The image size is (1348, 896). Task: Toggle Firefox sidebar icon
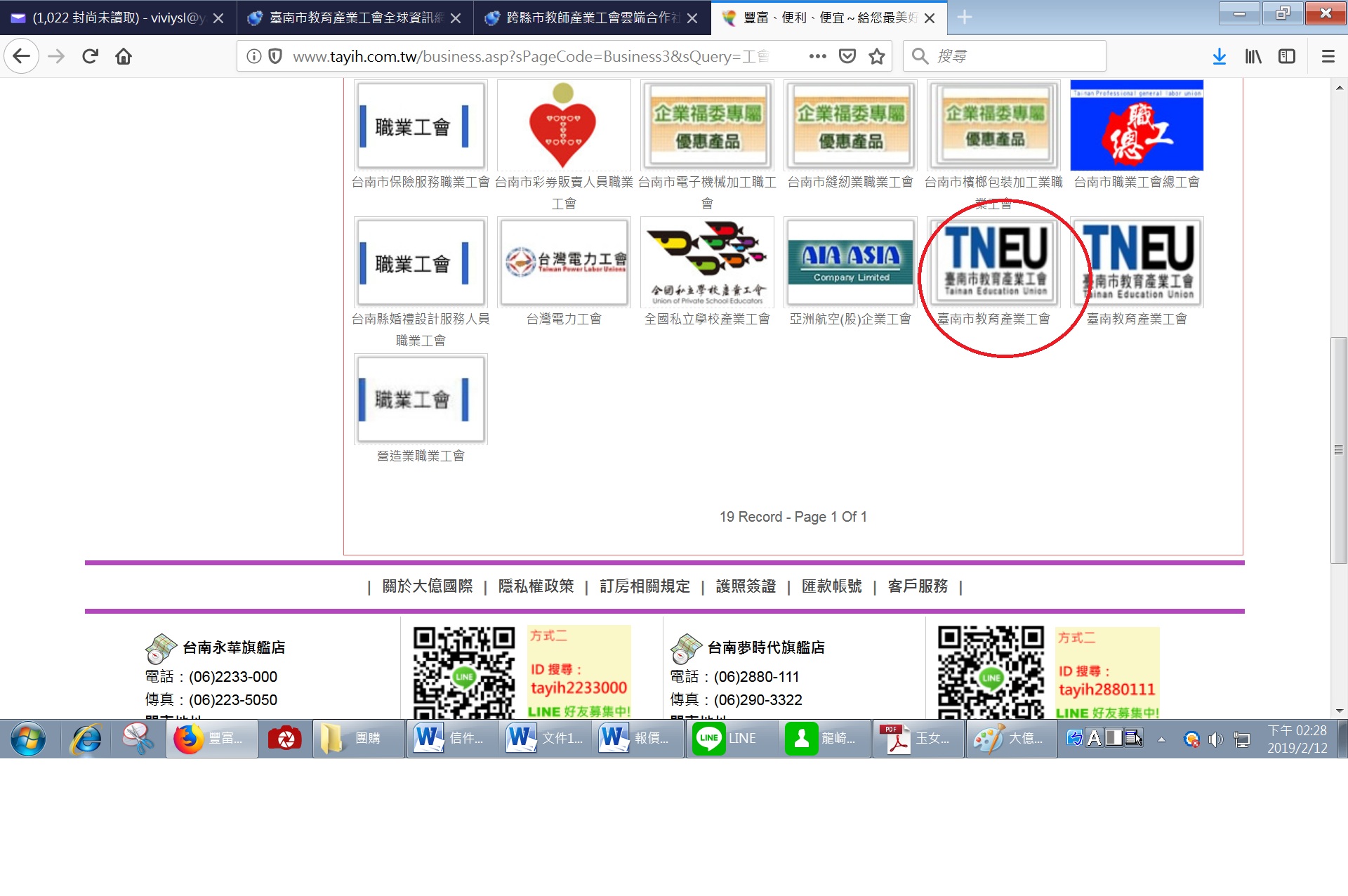tap(1287, 56)
